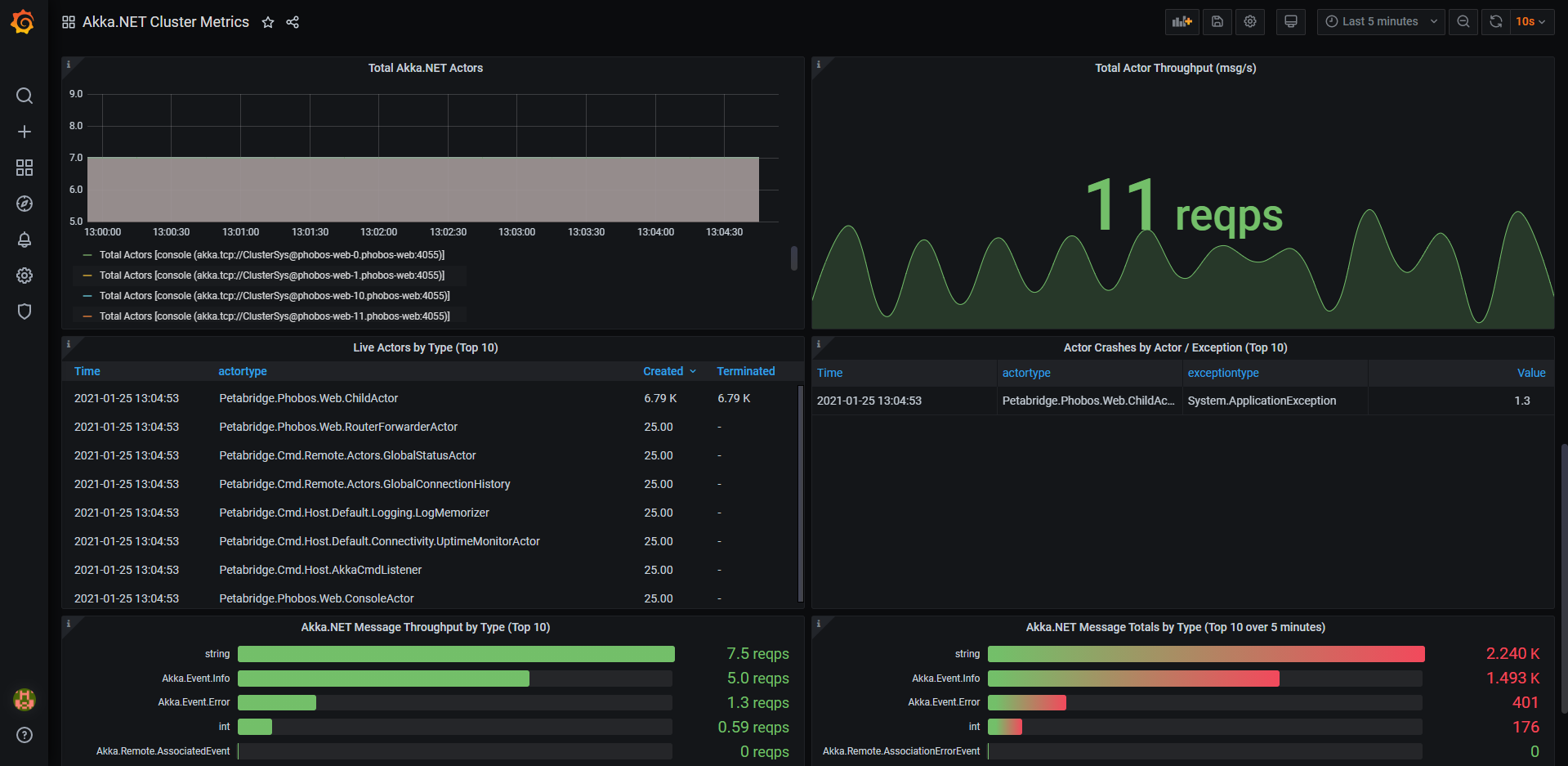Click the Live Actors table scrollbar
This screenshot has width=1568, height=766.
coord(801,494)
